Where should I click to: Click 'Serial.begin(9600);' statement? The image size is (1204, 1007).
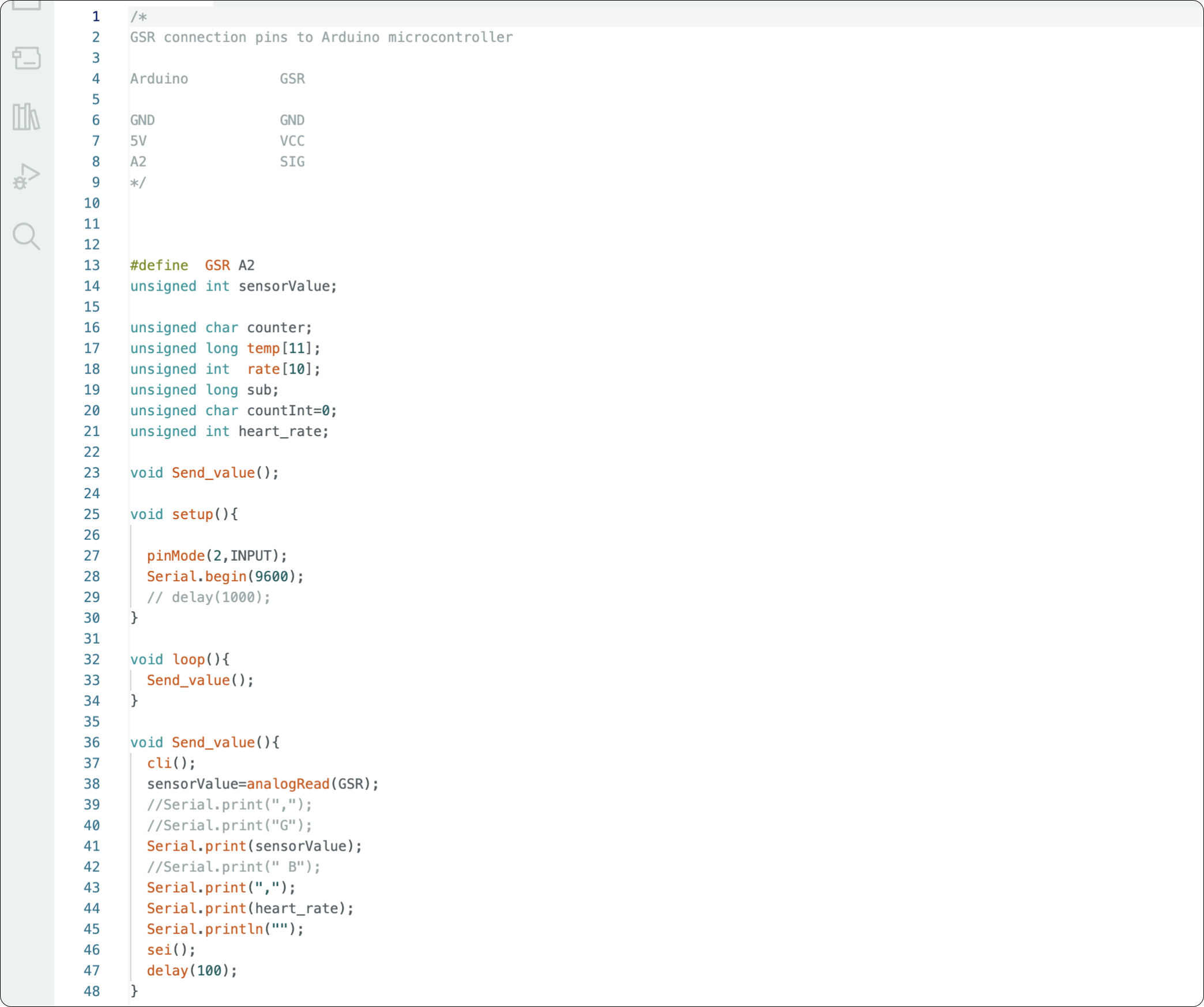[x=225, y=577]
